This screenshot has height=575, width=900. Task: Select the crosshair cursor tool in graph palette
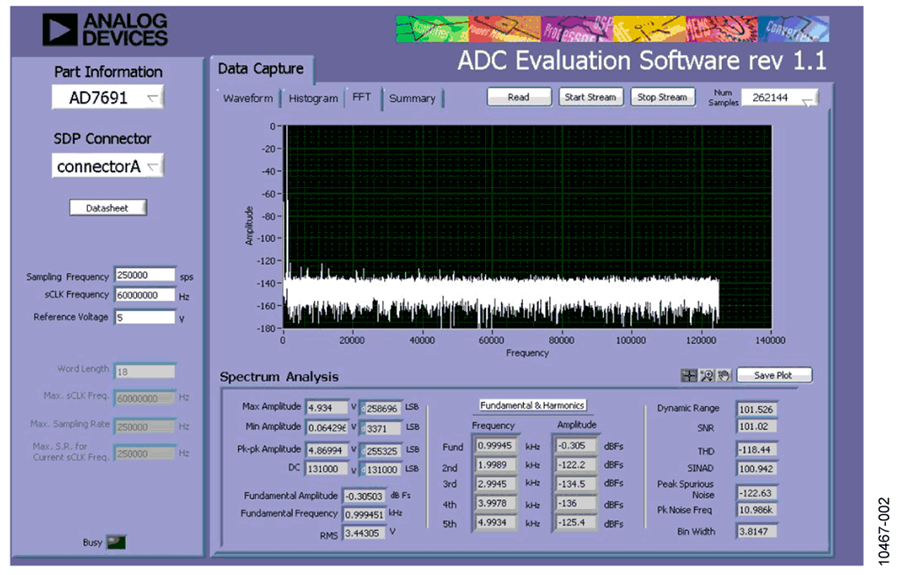pyautogui.click(x=688, y=375)
